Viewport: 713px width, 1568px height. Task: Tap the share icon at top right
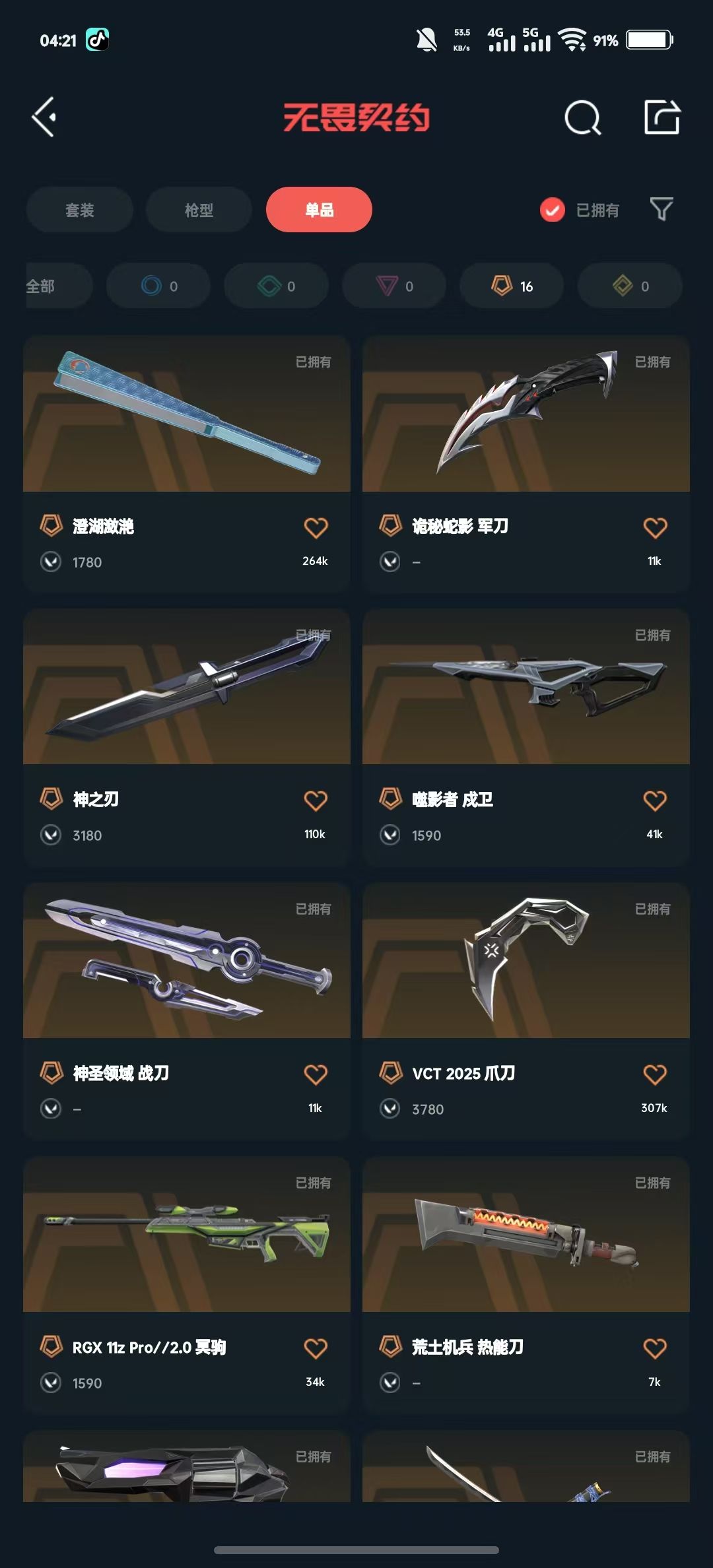click(662, 117)
